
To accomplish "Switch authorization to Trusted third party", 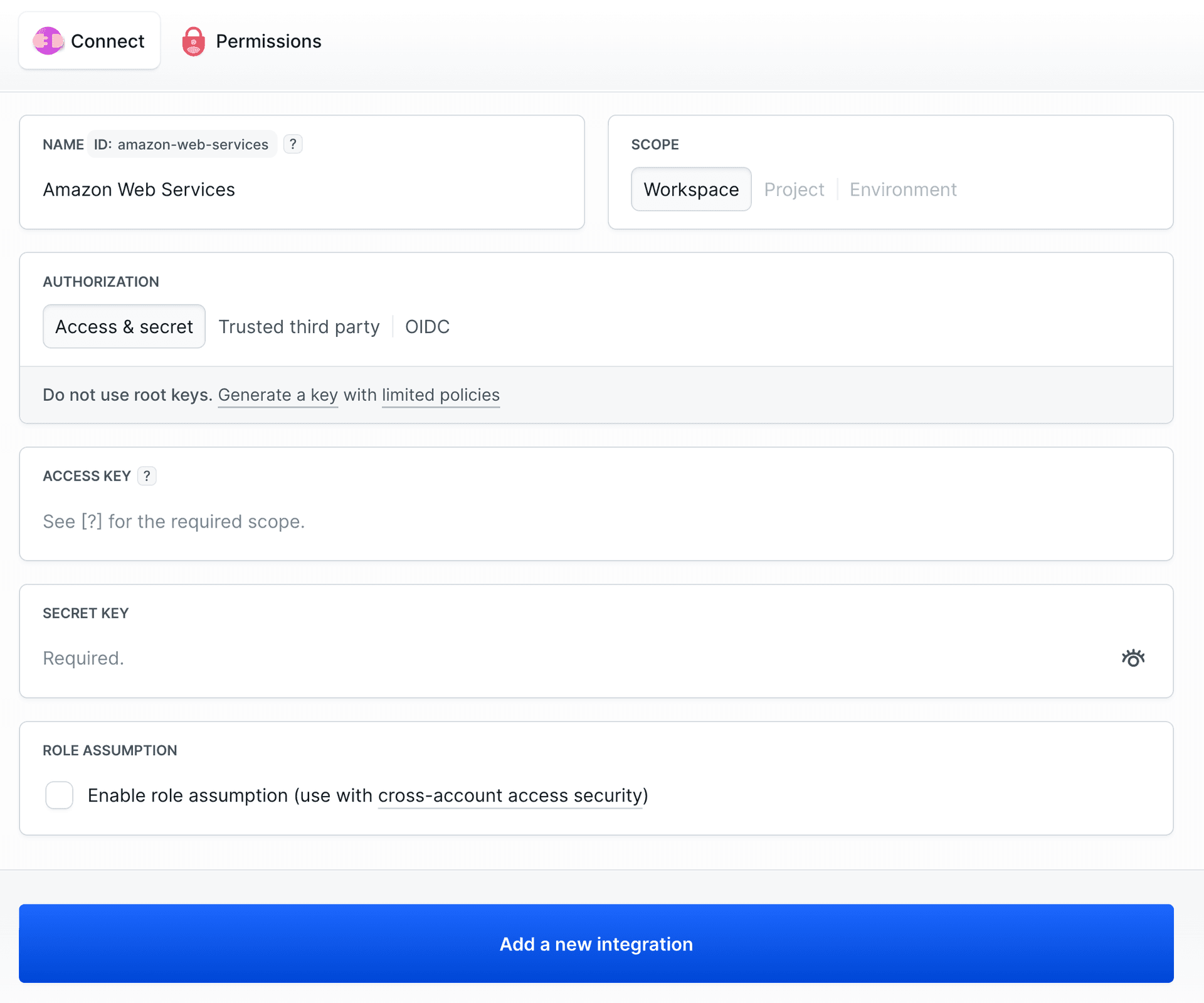I will click(x=299, y=326).
